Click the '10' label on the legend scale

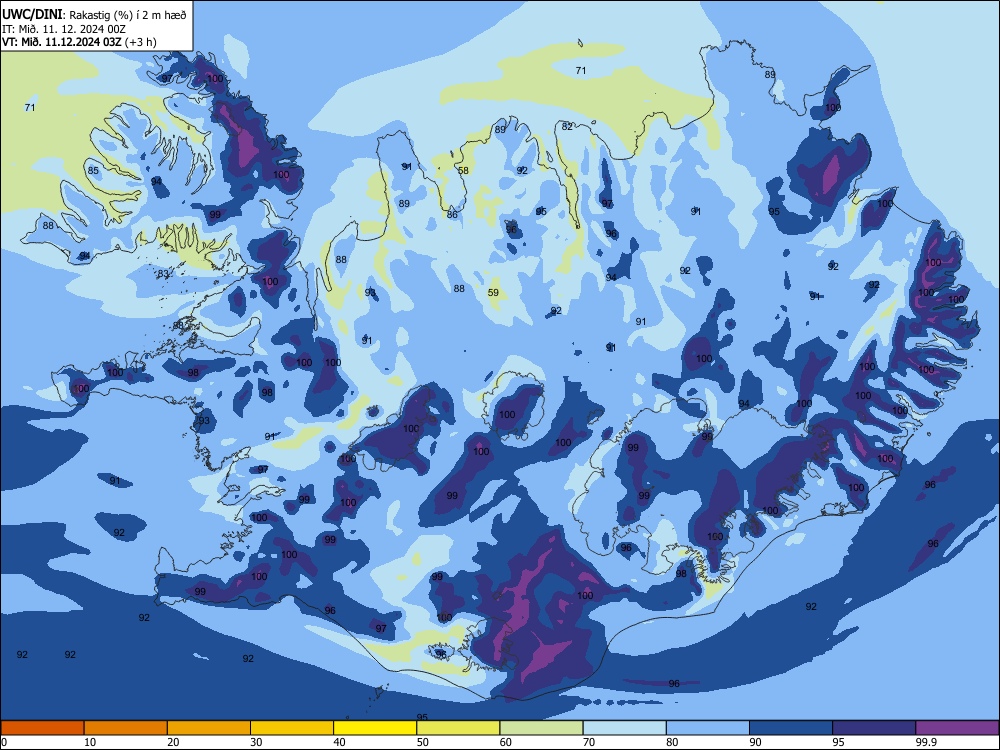pos(90,742)
